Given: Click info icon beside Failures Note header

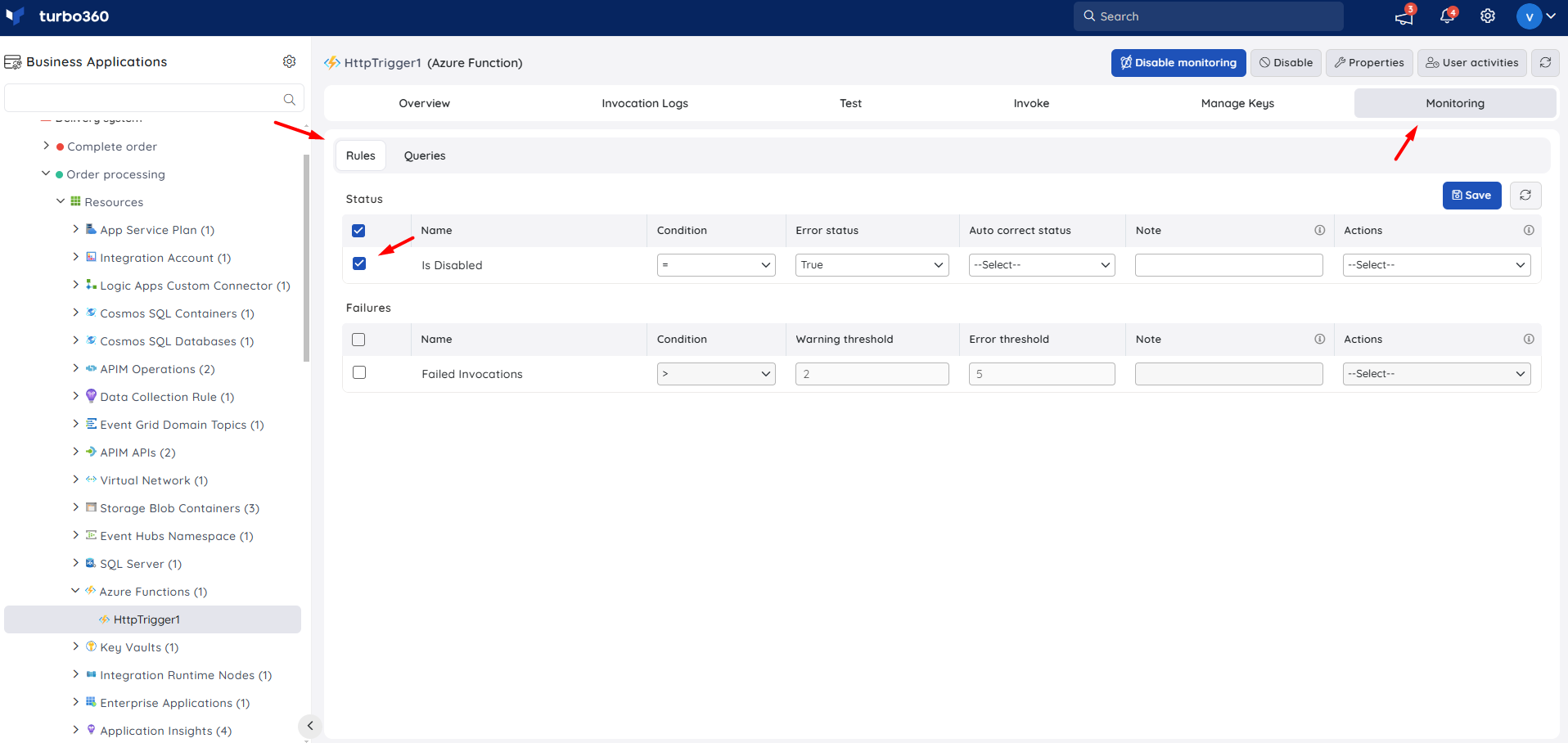Looking at the screenshot, I should pos(1319,339).
